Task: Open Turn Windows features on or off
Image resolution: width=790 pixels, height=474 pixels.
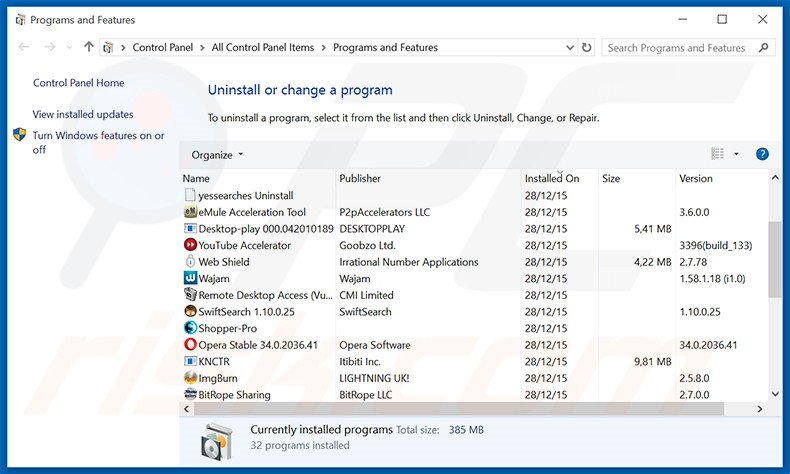Action: [x=98, y=143]
